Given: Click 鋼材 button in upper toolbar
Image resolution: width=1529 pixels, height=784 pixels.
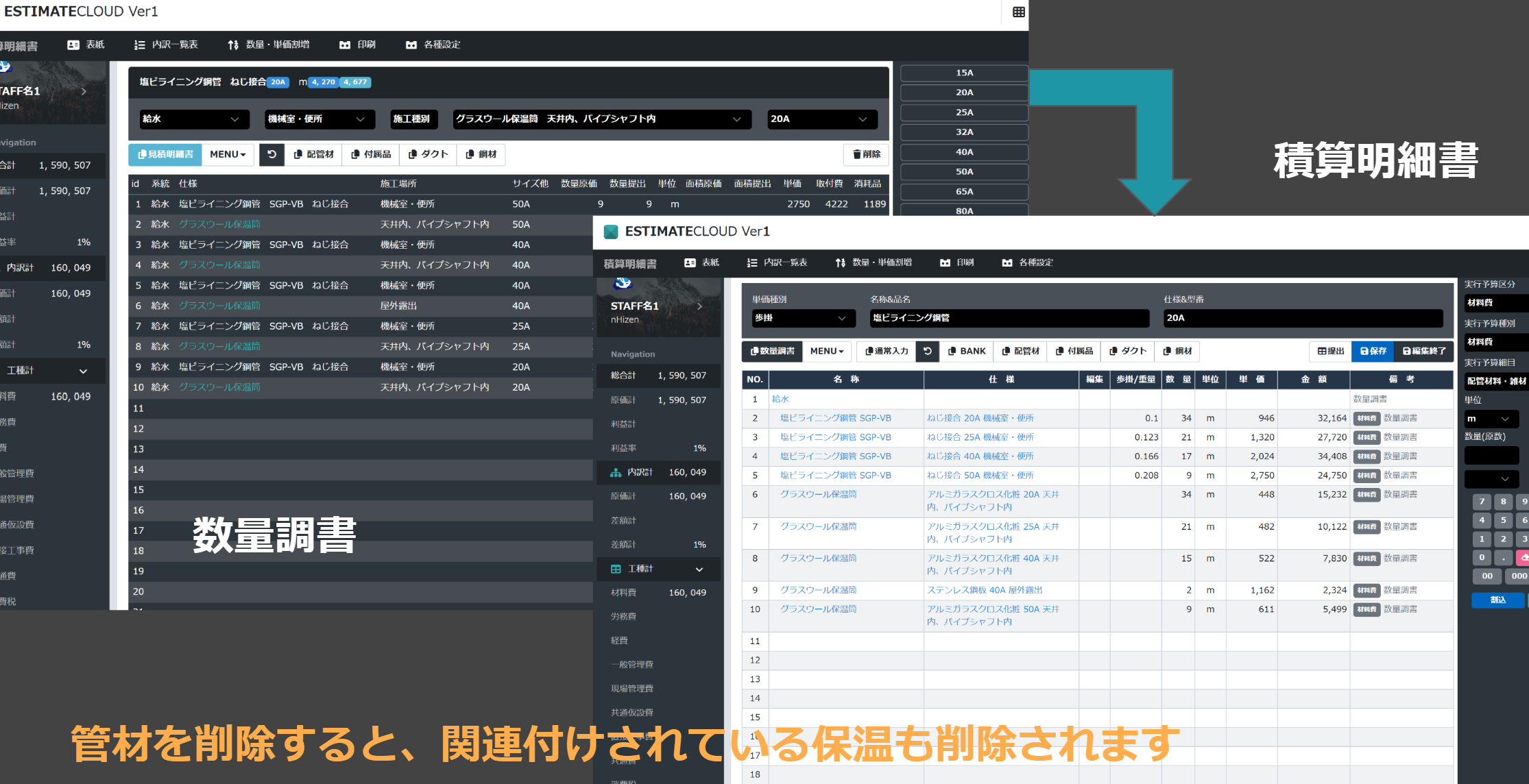Looking at the screenshot, I should (x=481, y=154).
